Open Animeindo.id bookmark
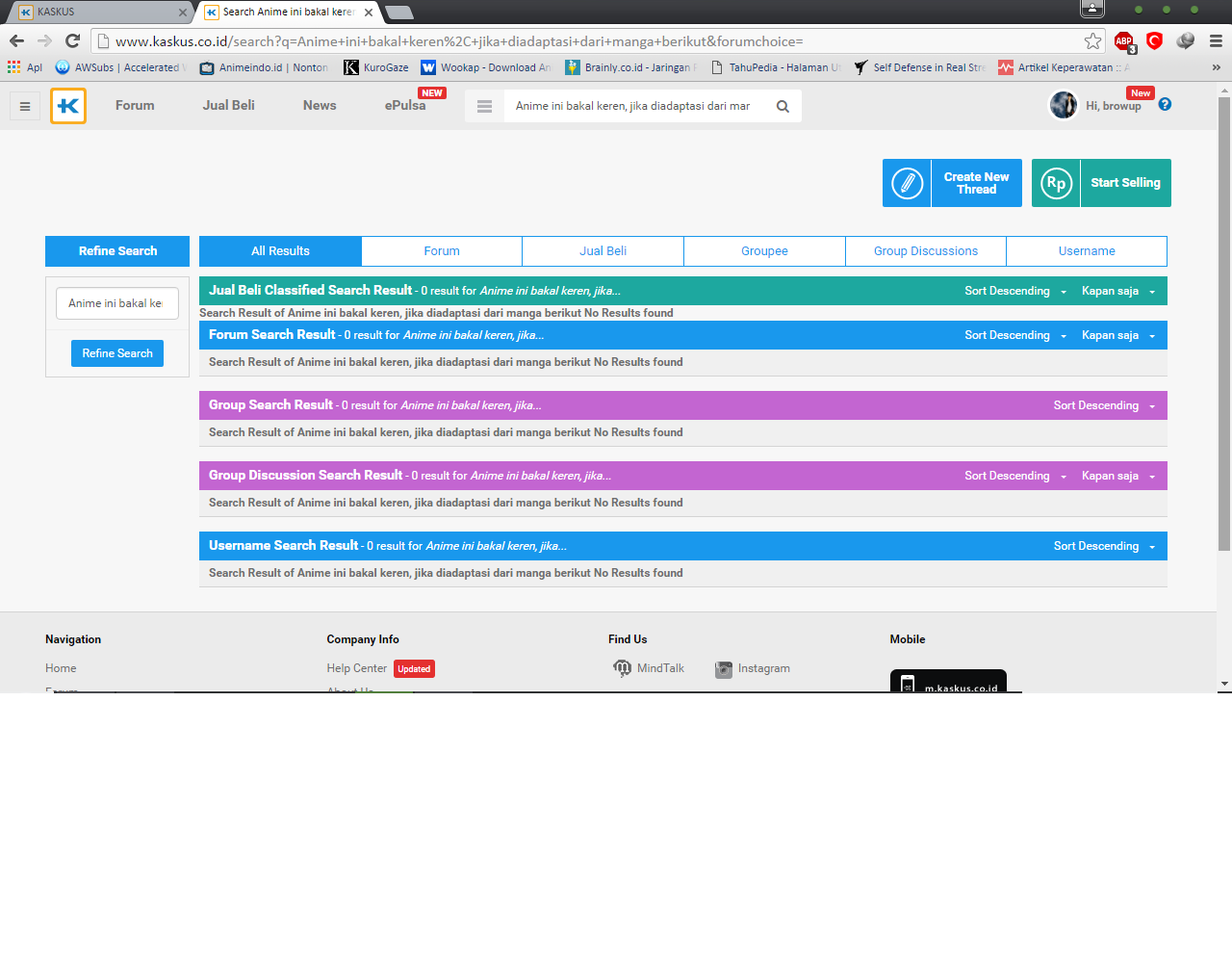Screen dimensions: 1232x961 (x=265, y=67)
